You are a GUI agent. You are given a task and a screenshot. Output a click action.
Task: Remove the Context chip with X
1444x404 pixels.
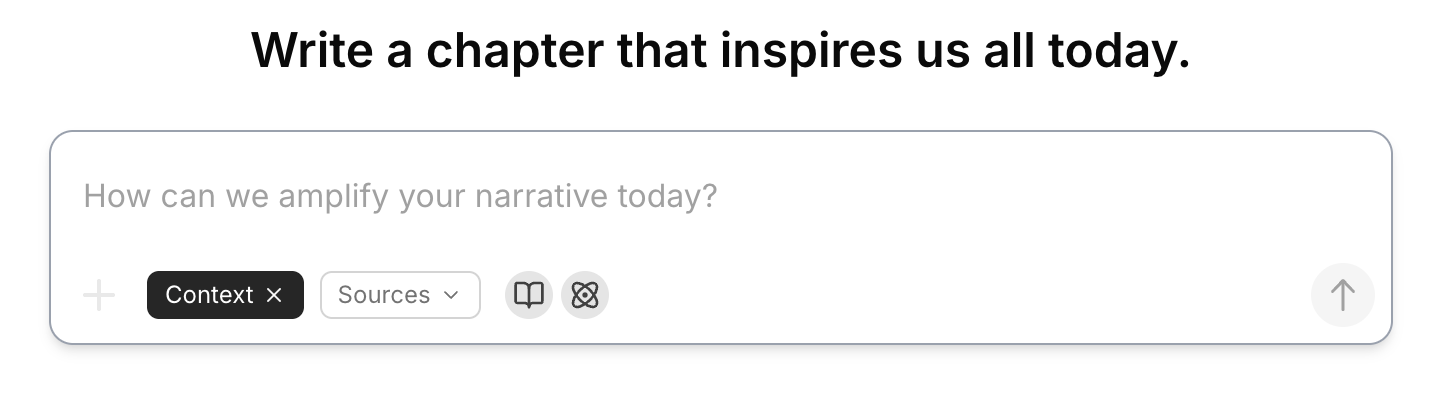coord(275,295)
